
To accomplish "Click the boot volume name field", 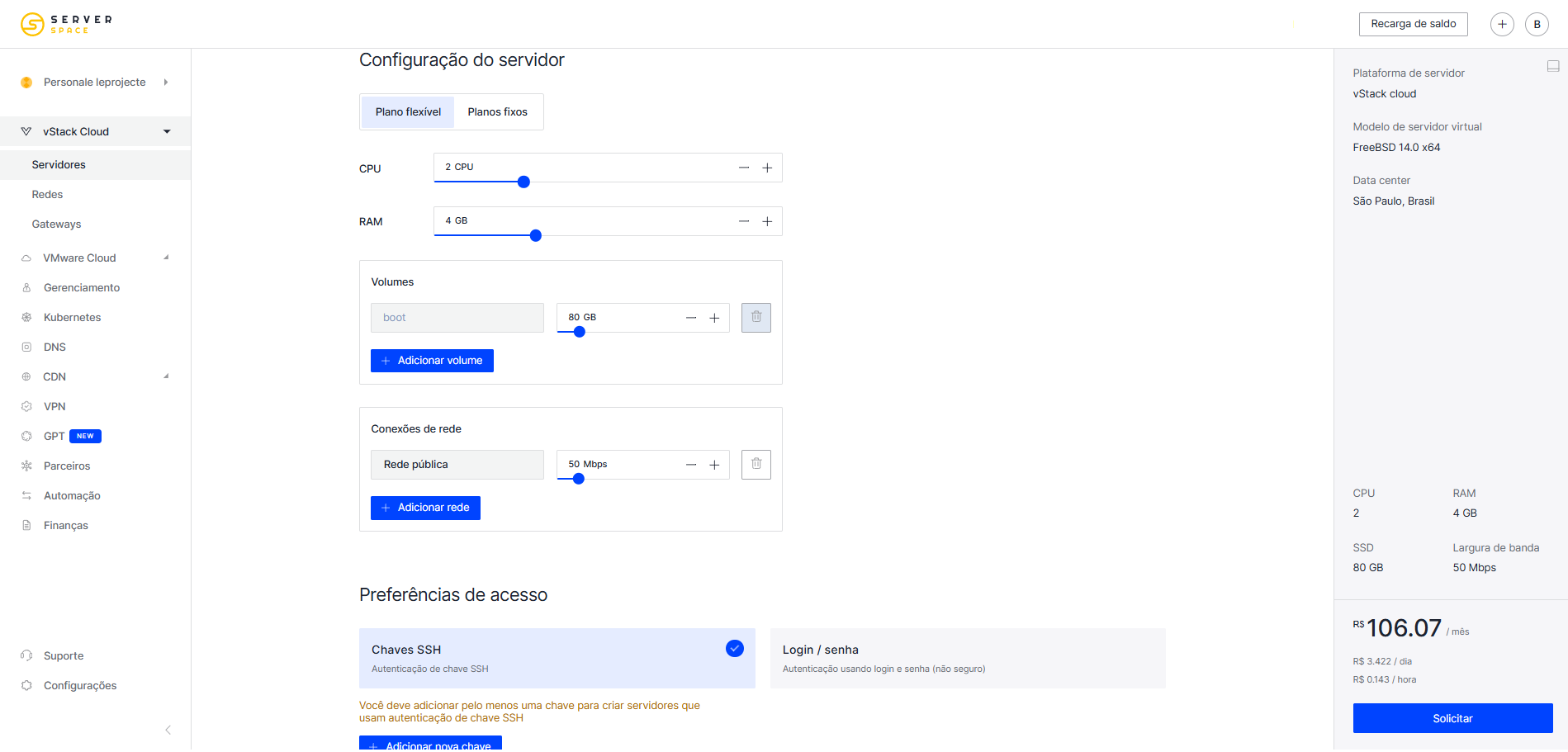I will (457, 318).
